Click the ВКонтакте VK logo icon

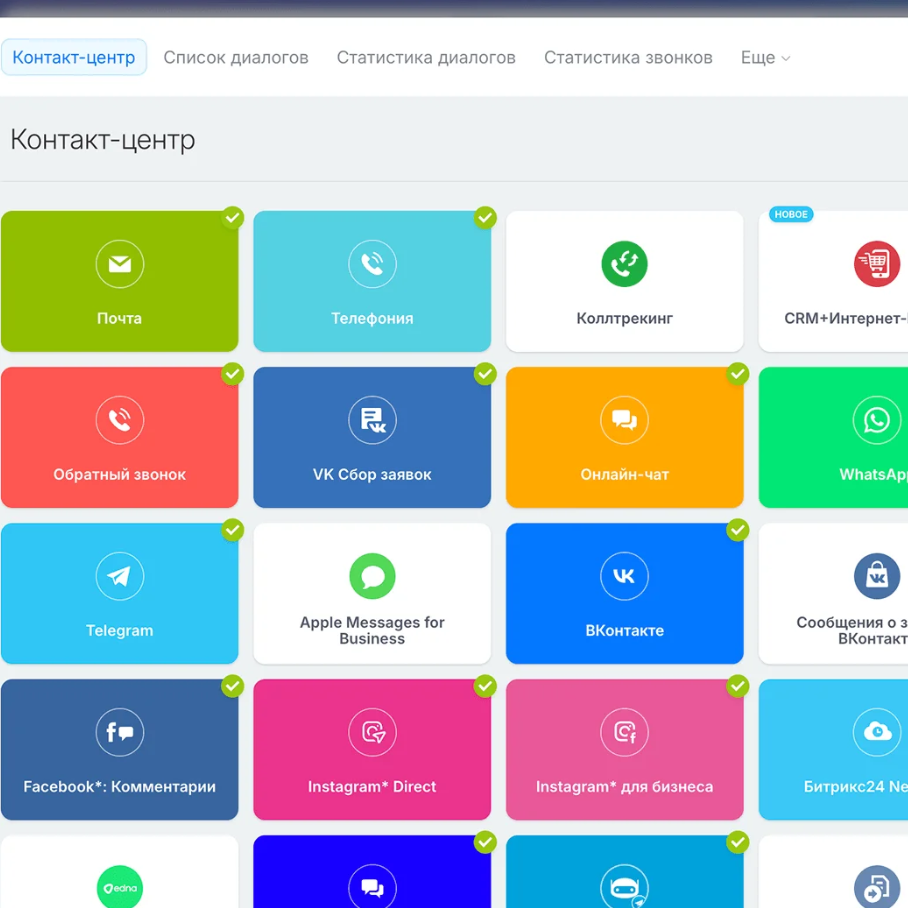[624, 576]
